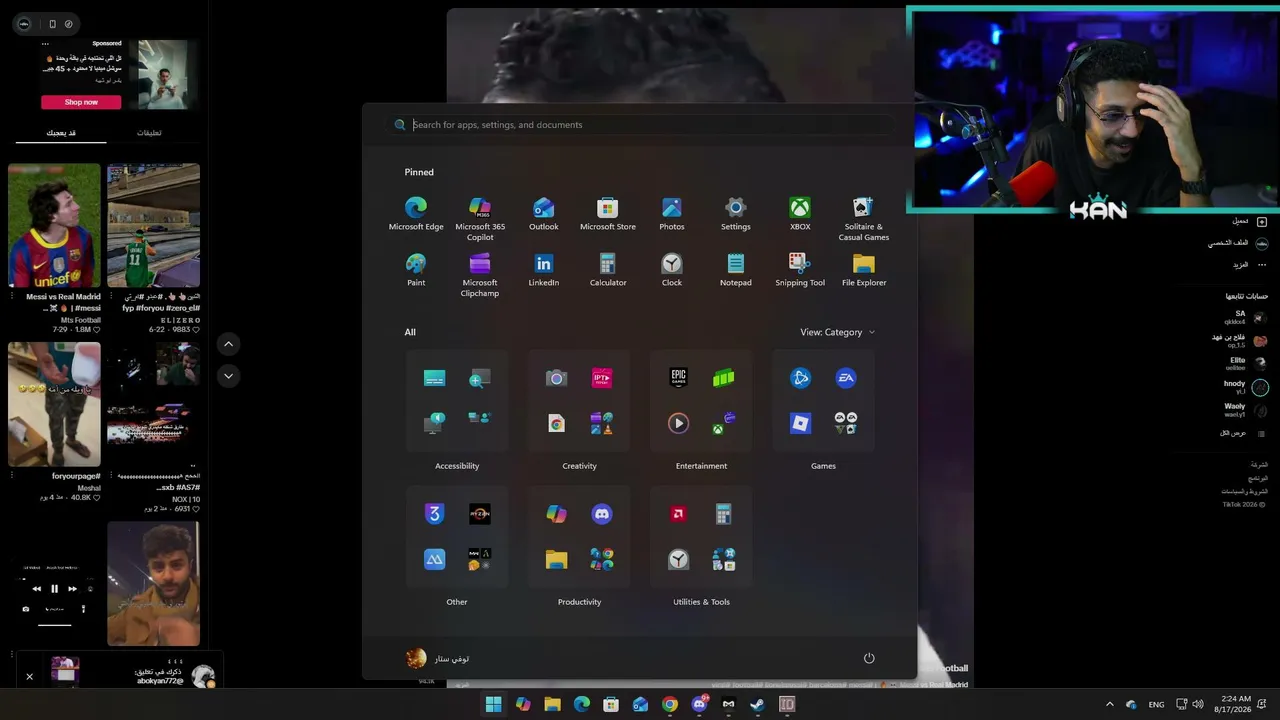1280x720 pixels.
Task: Open the volume control in system tray
Action: [x=1198, y=704]
